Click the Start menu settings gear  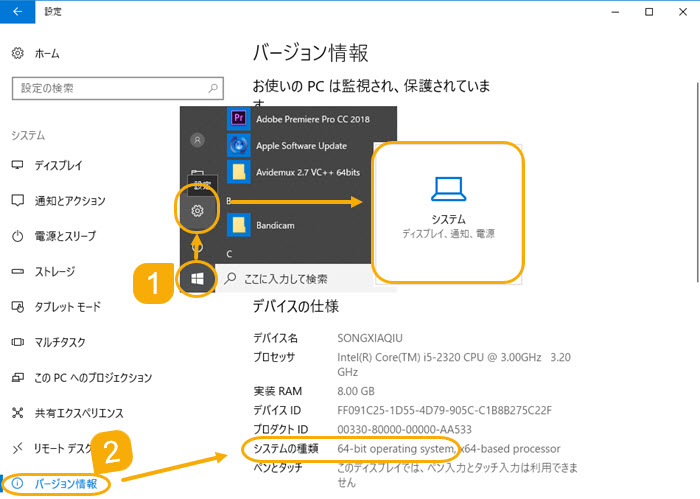(197, 211)
